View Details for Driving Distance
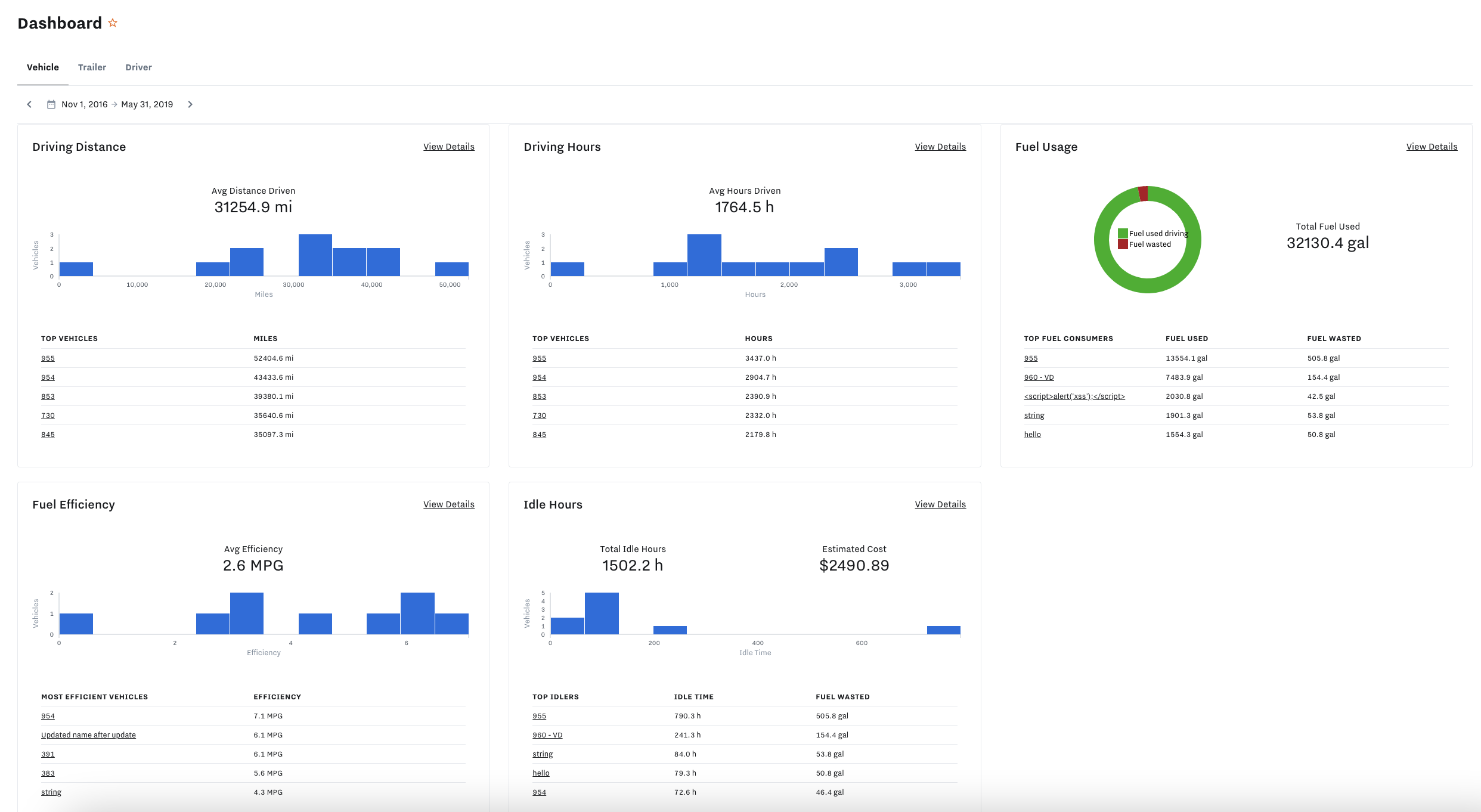Screen dimensions: 1481x812 pyautogui.click(x=449, y=146)
